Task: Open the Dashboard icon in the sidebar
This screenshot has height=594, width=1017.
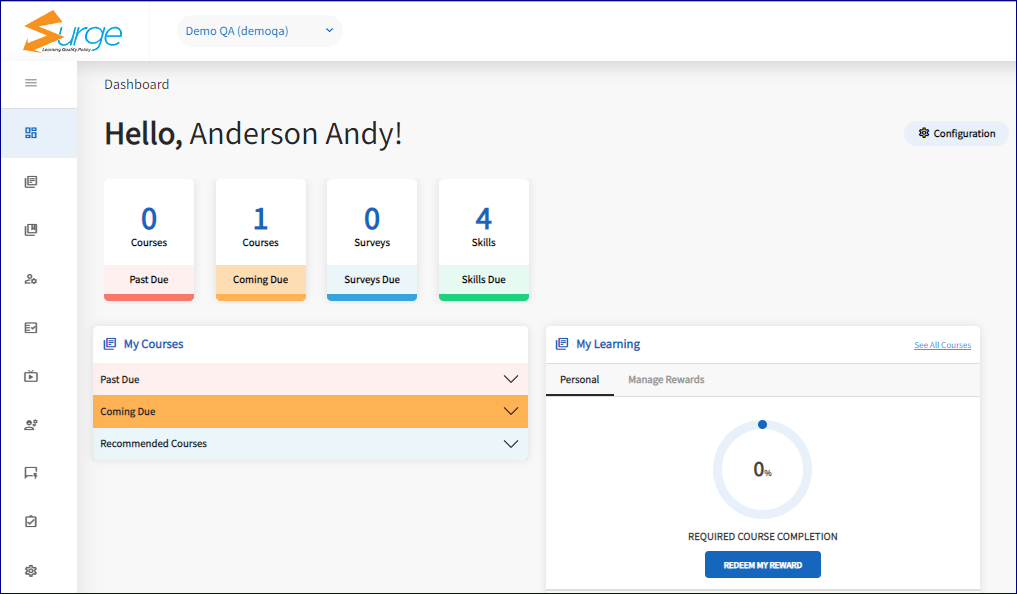Action: 30,132
